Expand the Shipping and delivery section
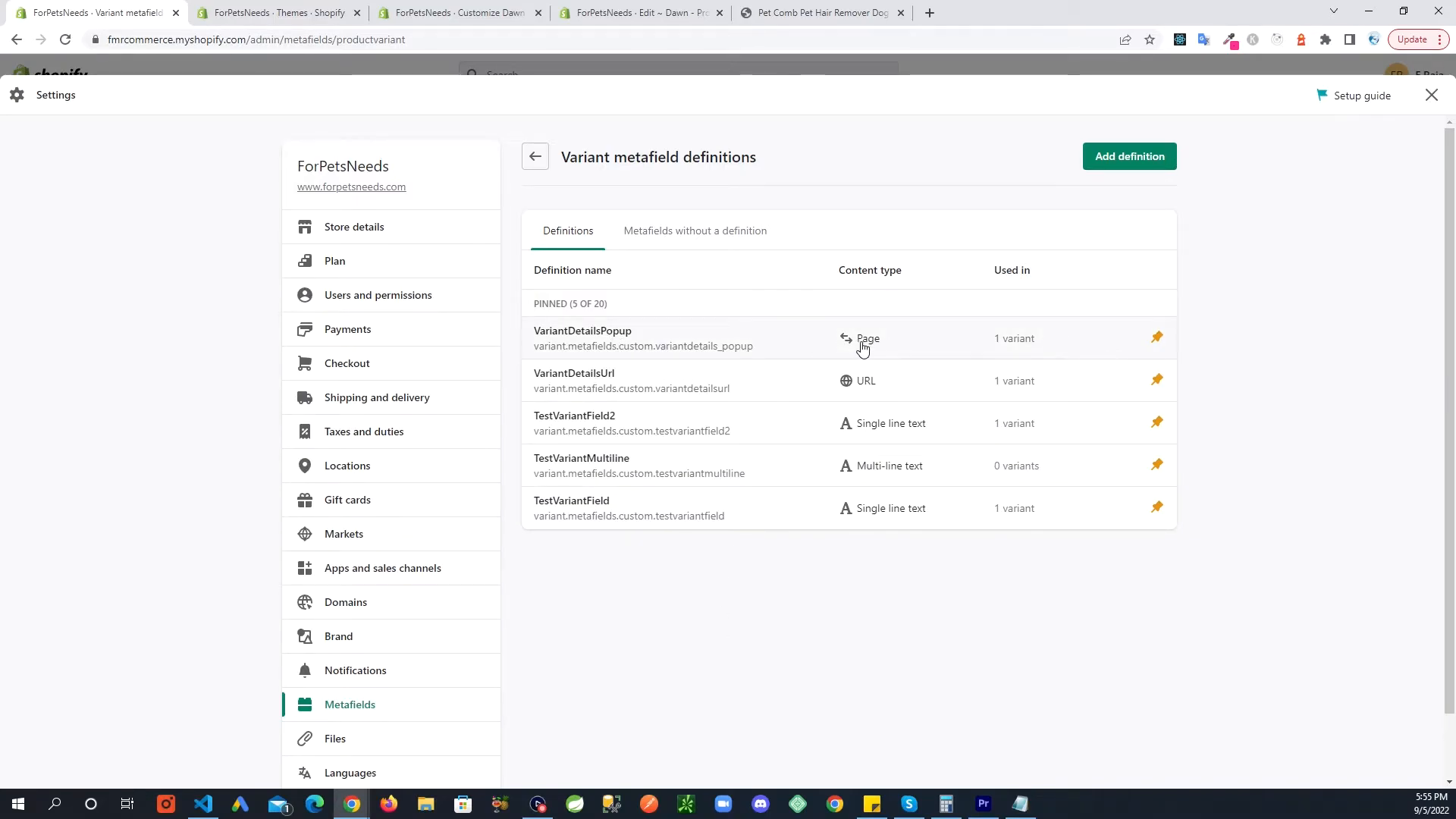Screen dimensions: 1456x819 click(x=377, y=397)
